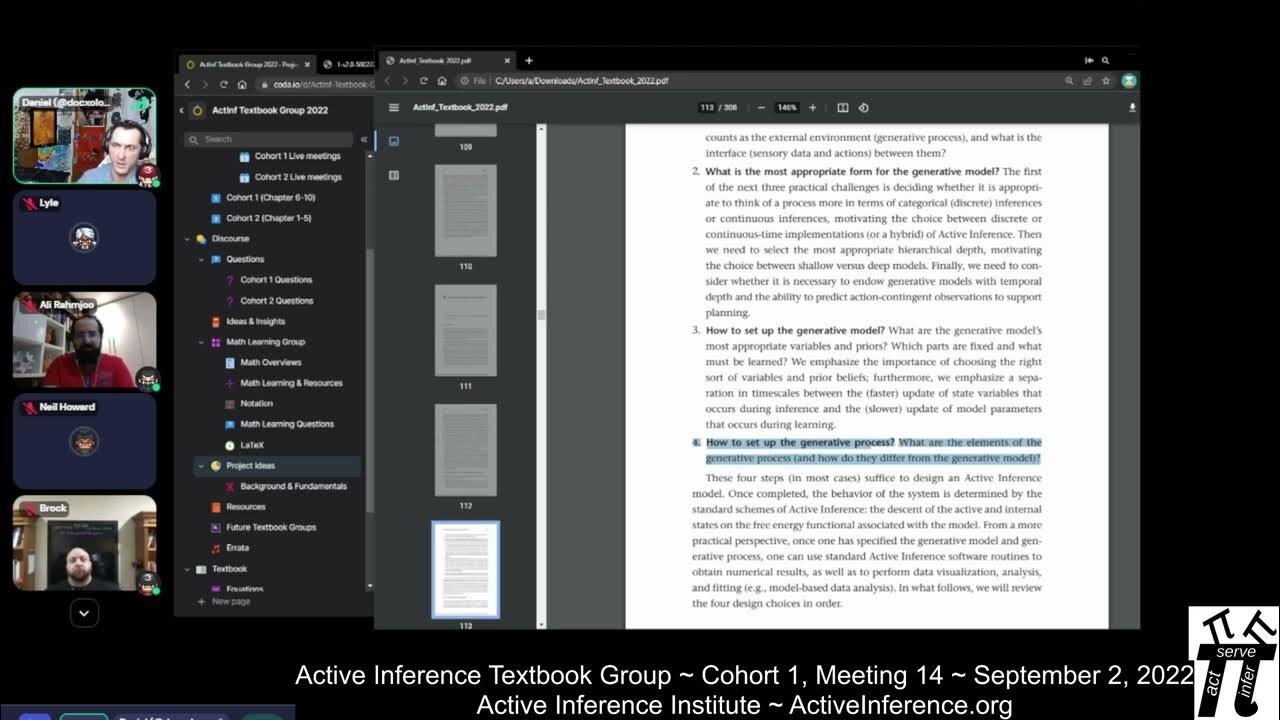Open Cohort 1 Questions page
Image resolution: width=1280 pixels, height=720 pixels.
click(x=276, y=280)
